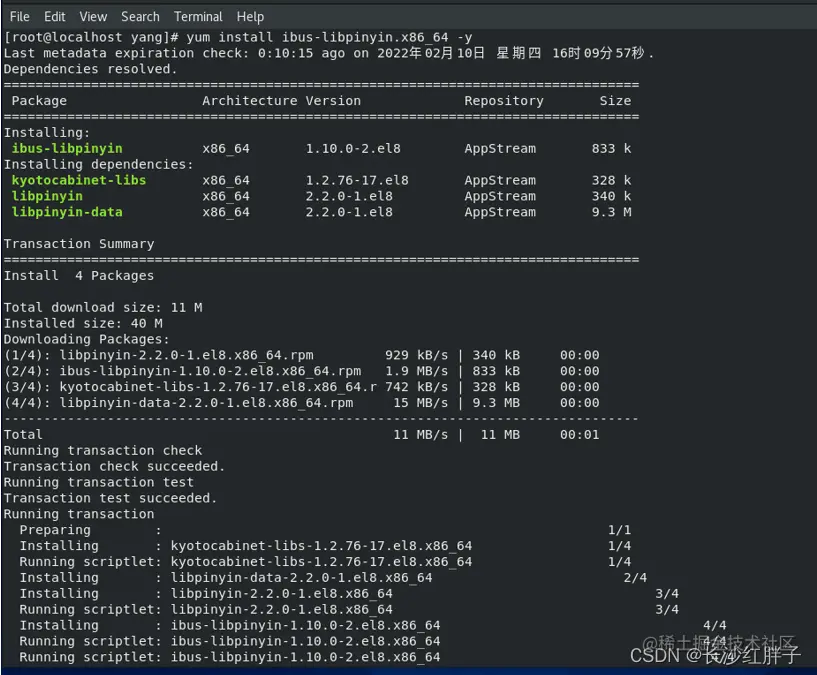This screenshot has height=675, width=817.
Task: Click the 'Package' column header
Action: pyautogui.click(x=39, y=101)
